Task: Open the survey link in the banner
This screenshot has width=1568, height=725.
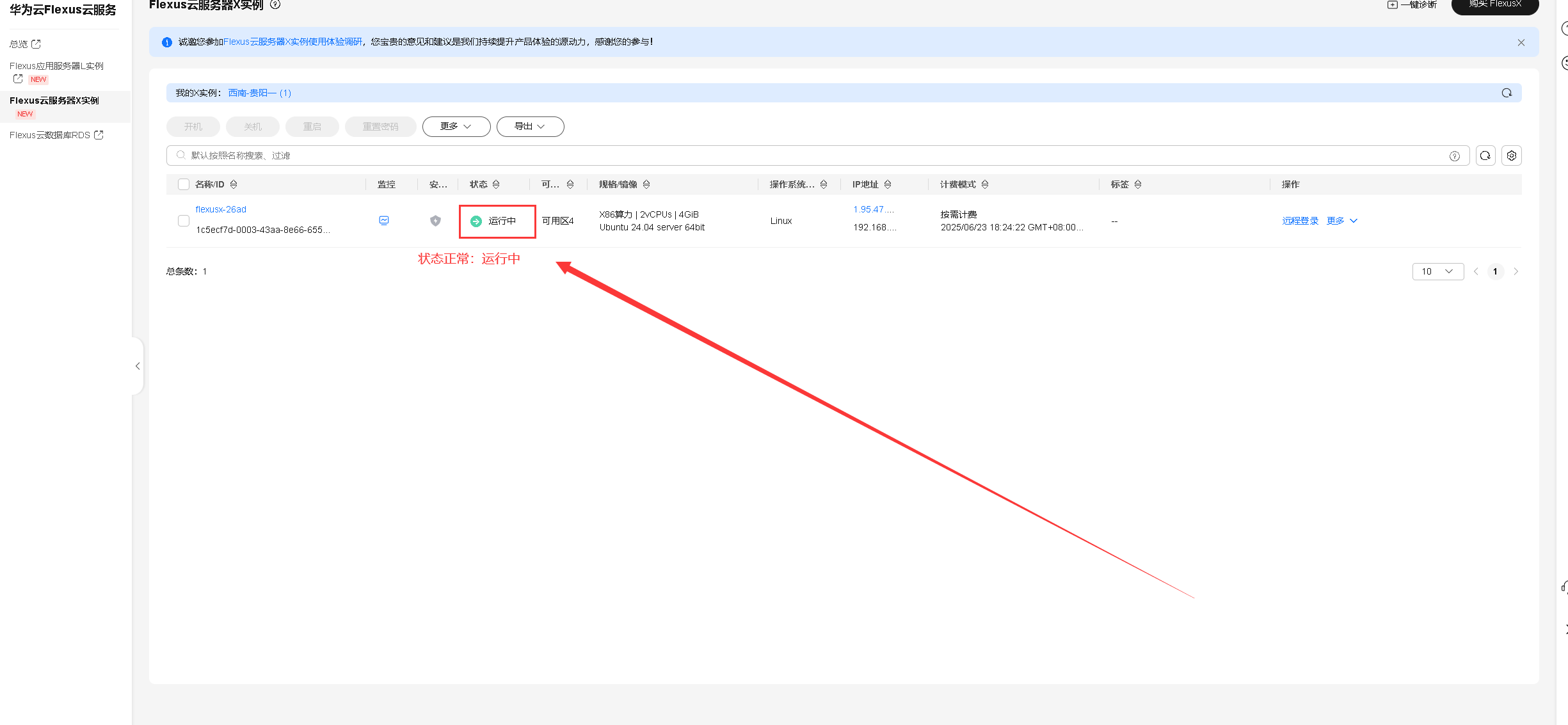Action: (x=292, y=42)
